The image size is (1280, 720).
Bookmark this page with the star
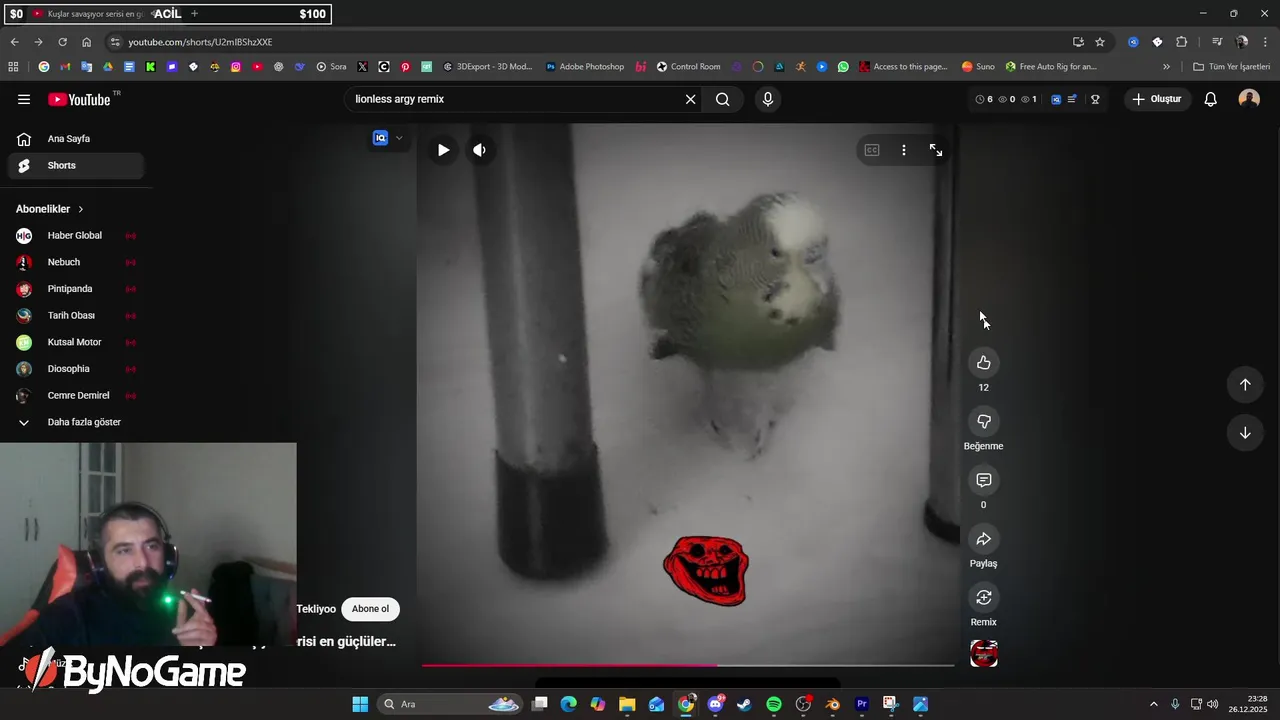(x=1100, y=42)
